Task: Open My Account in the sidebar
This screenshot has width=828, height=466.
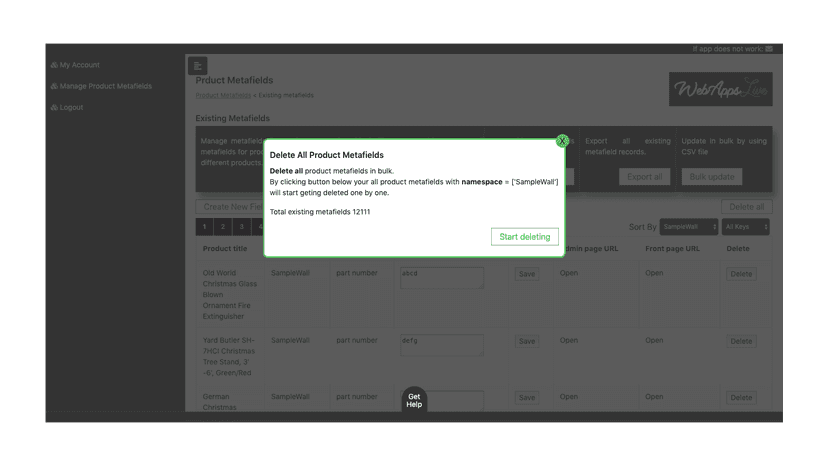Action: (x=79, y=65)
